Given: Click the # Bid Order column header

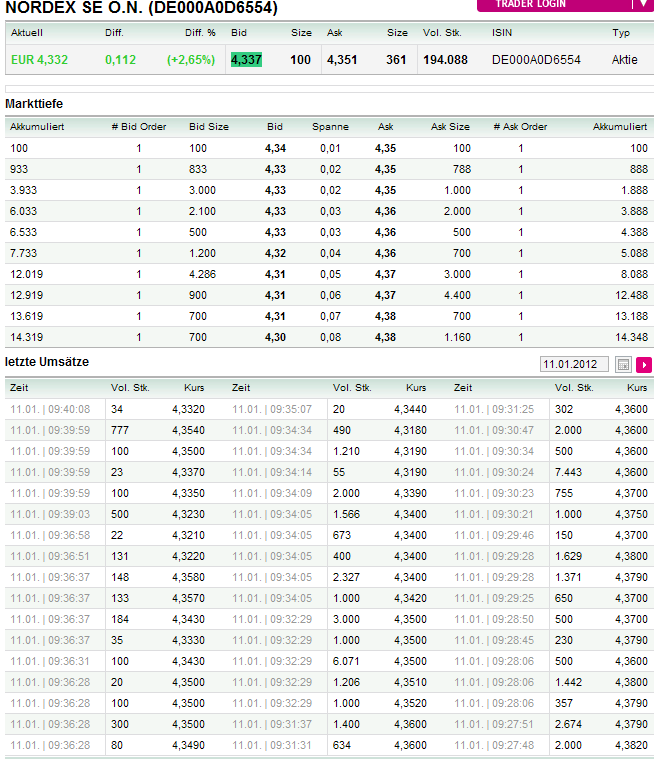Looking at the screenshot, I should click(139, 127).
